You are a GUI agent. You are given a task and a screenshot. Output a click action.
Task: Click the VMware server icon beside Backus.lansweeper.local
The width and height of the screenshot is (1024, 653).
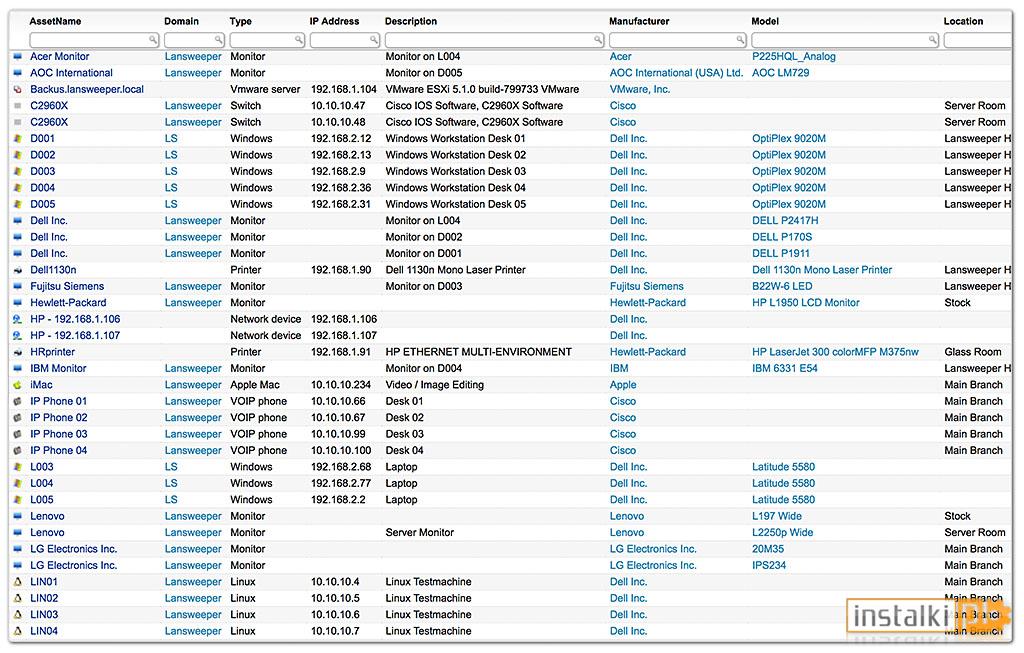coord(18,89)
